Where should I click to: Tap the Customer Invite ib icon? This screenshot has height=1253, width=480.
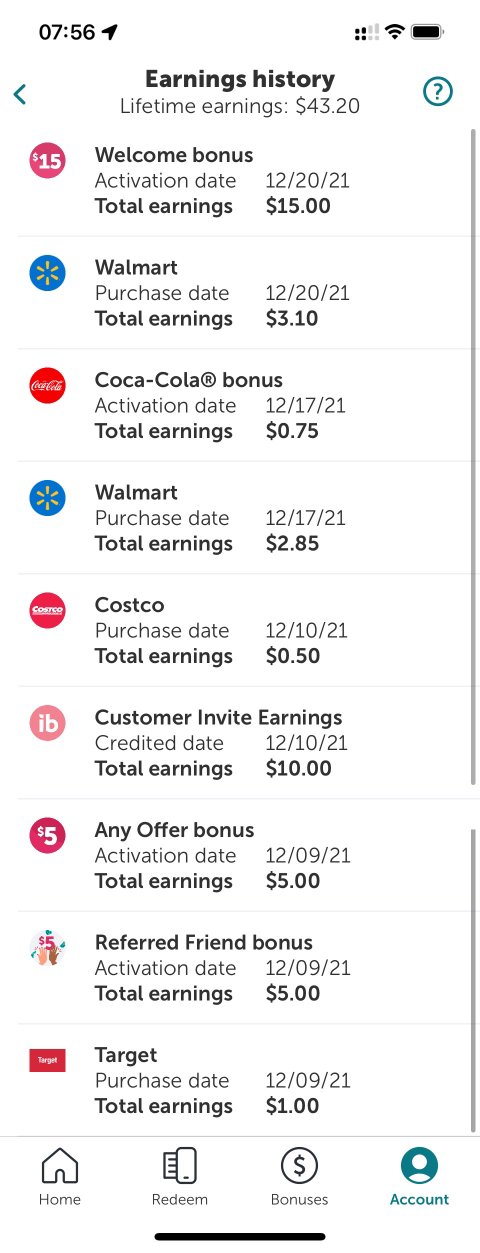coord(47,724)
